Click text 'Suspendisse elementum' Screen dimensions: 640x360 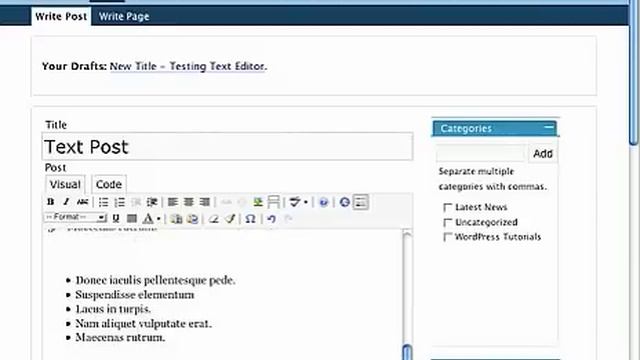click(x=135, y=295)
